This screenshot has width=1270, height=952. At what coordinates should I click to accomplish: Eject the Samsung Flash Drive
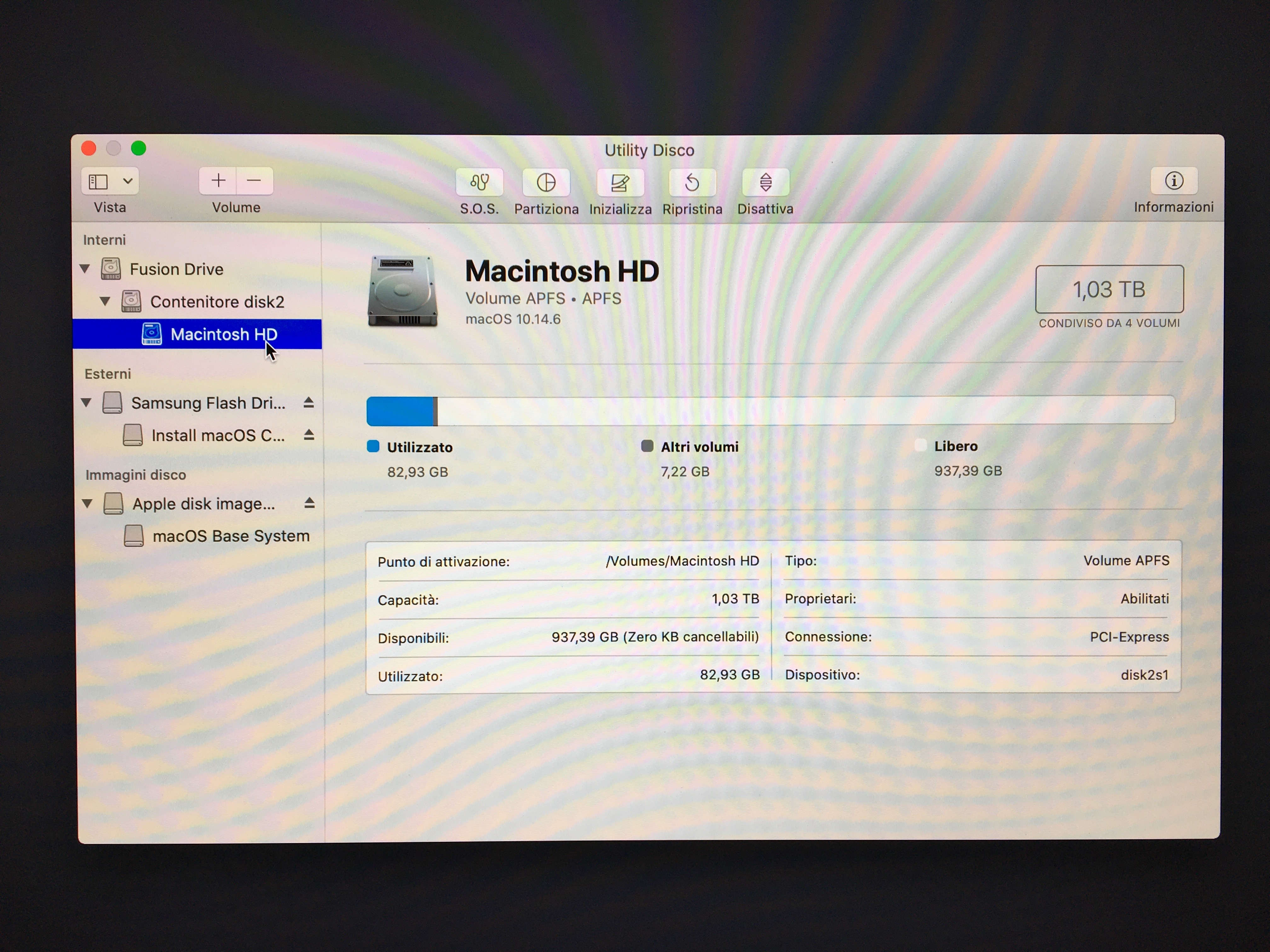point(308,403)
